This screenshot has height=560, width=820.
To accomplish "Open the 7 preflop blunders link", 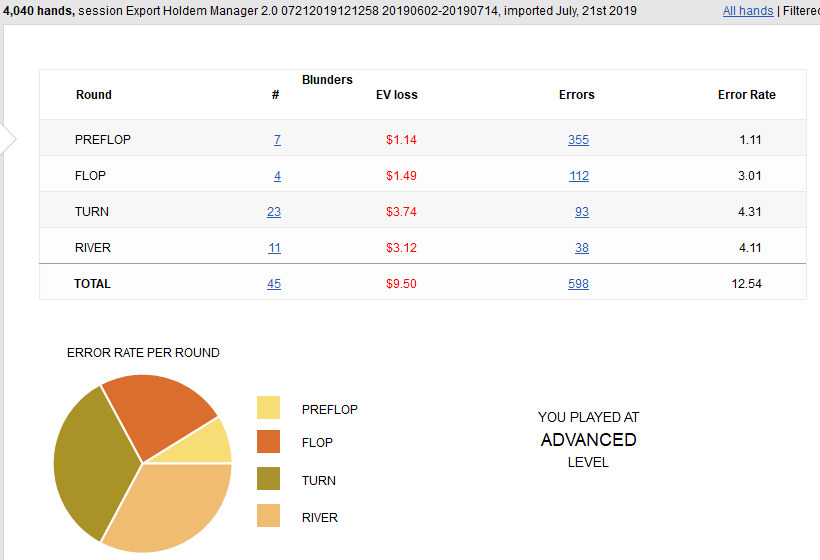I will [277, 140].
